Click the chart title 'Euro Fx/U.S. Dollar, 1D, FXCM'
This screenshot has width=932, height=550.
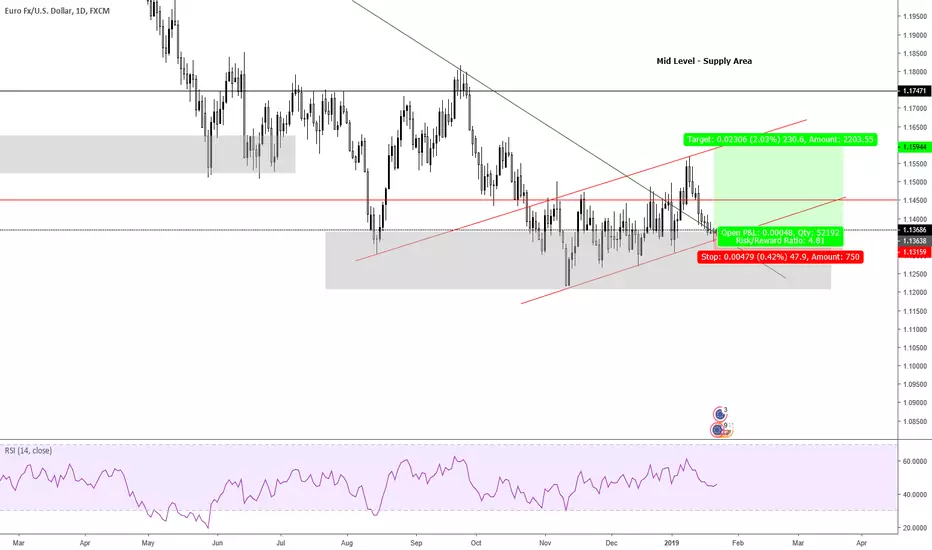[x=57, y=11]
